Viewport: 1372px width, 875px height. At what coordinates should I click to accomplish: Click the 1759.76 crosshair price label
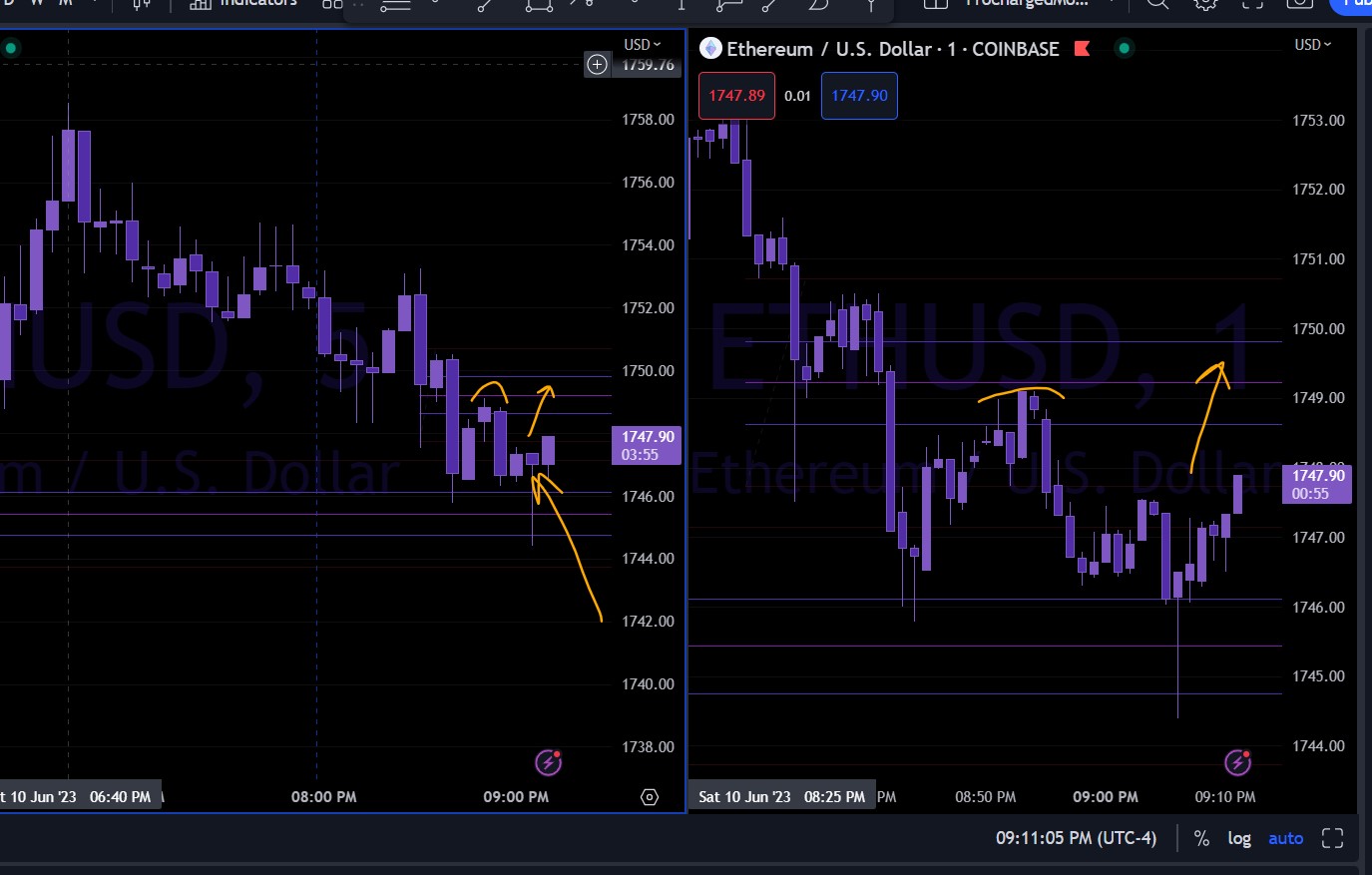tap(649, 65)
